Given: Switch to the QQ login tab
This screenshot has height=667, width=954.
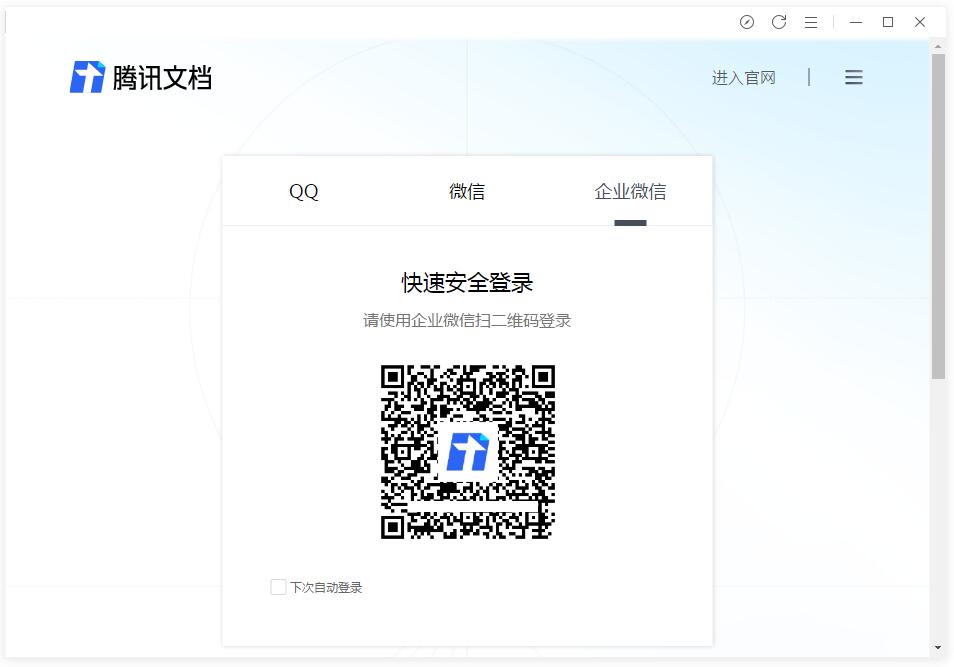Looking at the screenshot, I should (304, 191).
